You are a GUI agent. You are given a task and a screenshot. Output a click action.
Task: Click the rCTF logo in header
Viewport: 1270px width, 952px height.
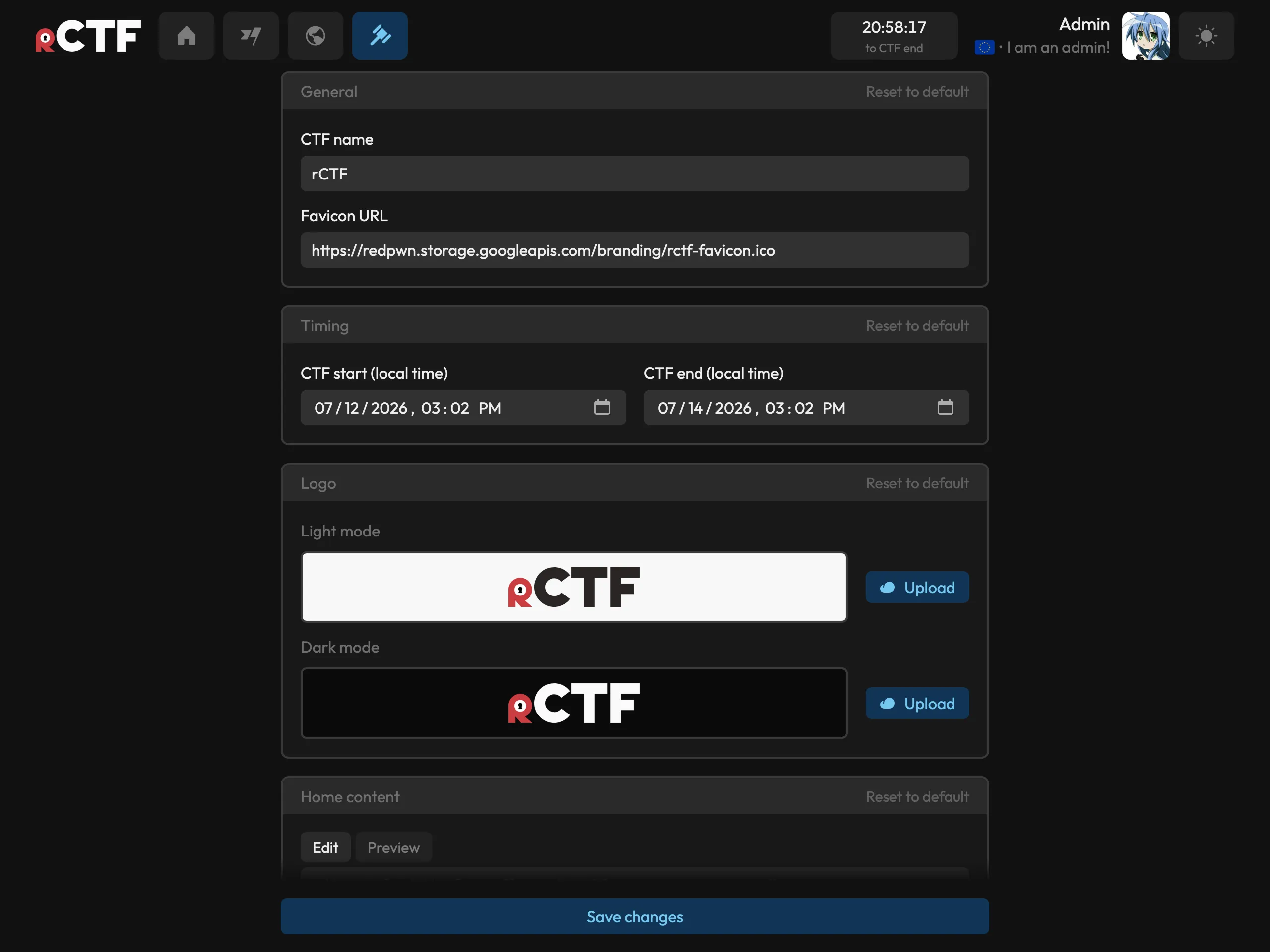[88, 36]
